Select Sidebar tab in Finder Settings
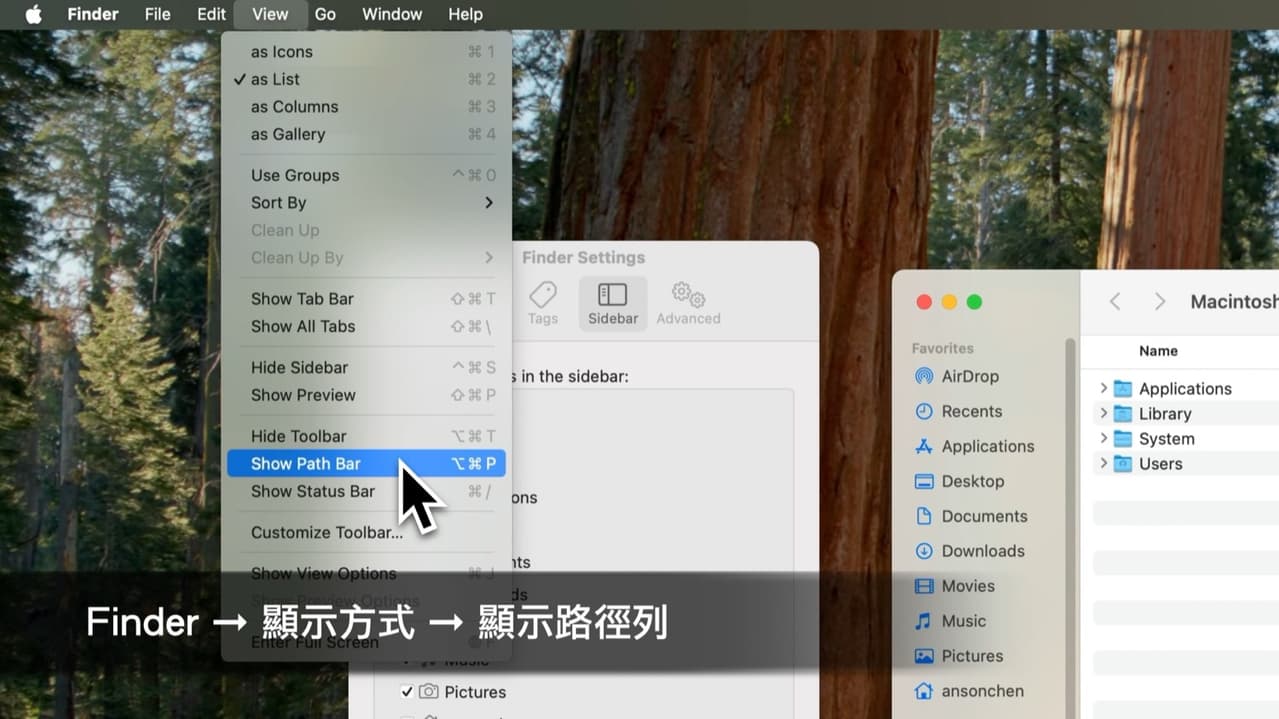1279x719 pixels. point(613,303)
